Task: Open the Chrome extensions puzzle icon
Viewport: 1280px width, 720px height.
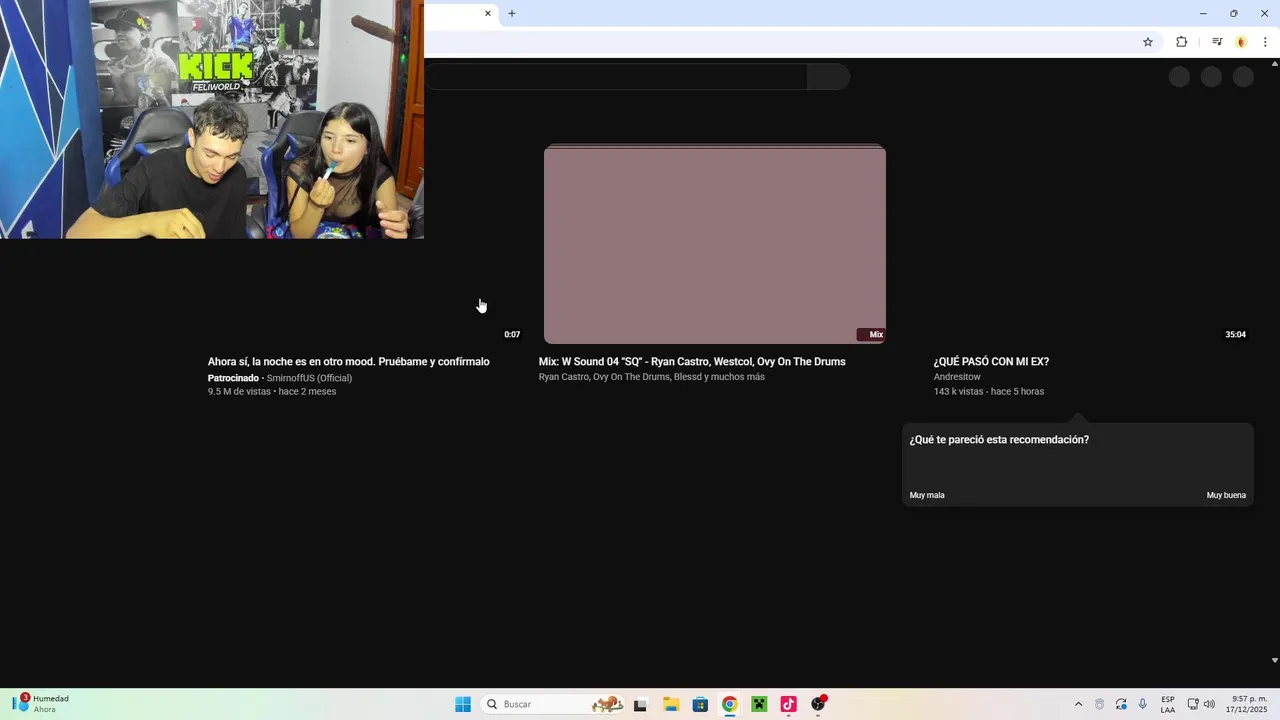Action: point(1181,42)
